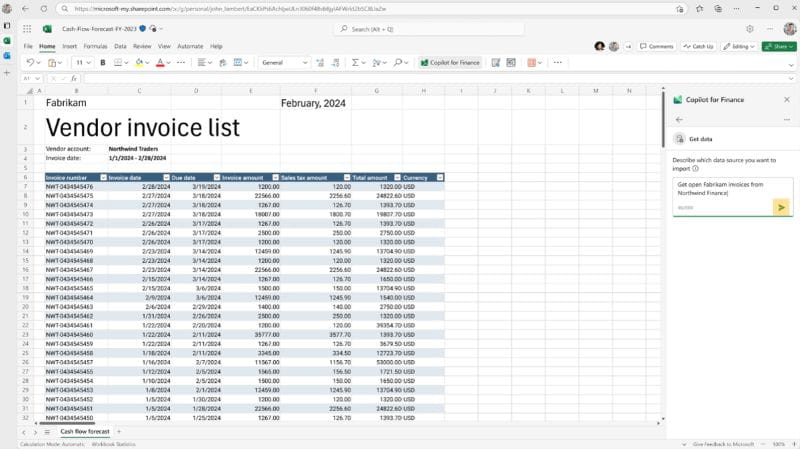Click the Copilot for Finance ribbon button
Image resolution: width=800 pixels, height=449 pixels.
(x=450, y=63)
